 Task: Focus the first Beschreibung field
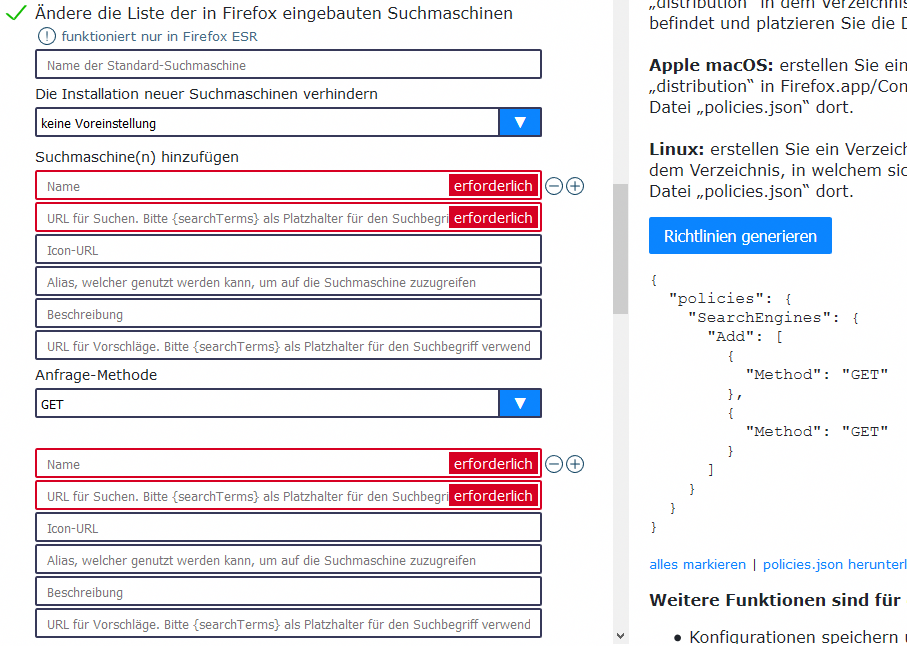click(x=288, y=314)
